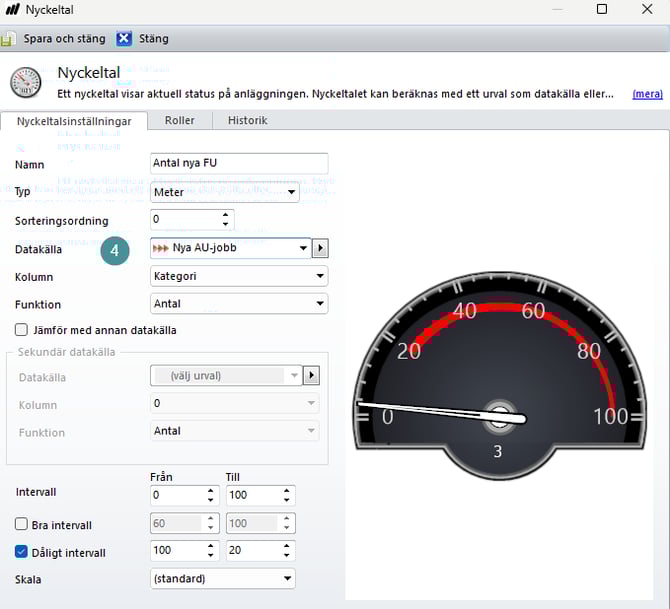Maximize the Nyckeltal window
670x609 pixels.
602,10
